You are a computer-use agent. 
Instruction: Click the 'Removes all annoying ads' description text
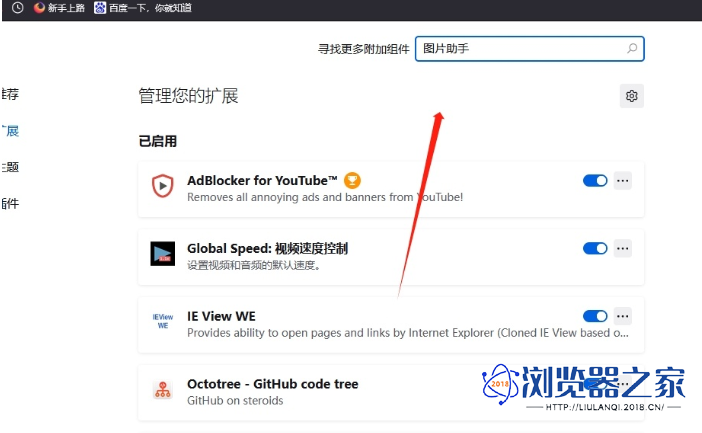tap(325, 197)
